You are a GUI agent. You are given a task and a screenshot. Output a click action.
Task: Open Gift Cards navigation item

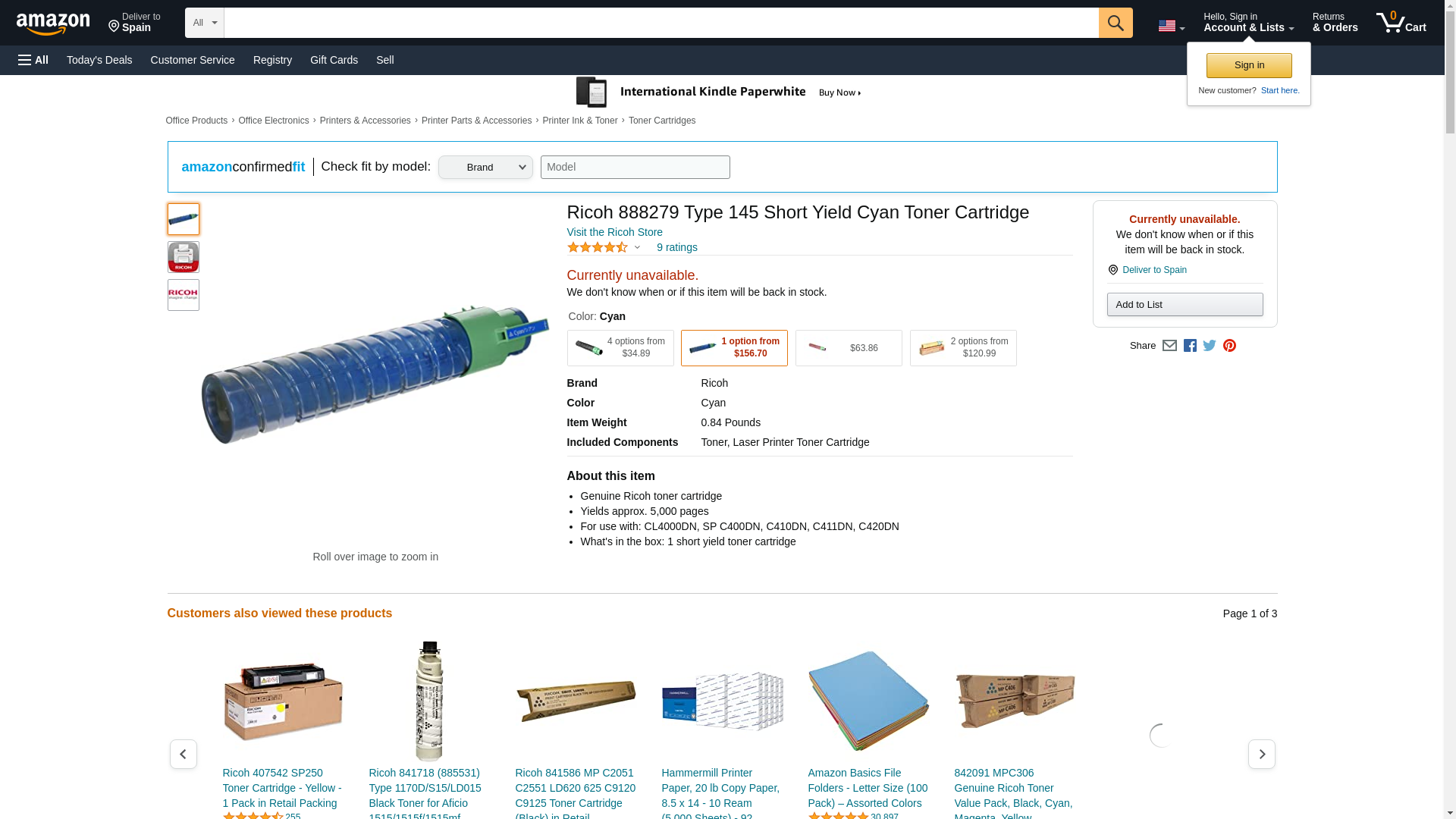pos(334,60)
